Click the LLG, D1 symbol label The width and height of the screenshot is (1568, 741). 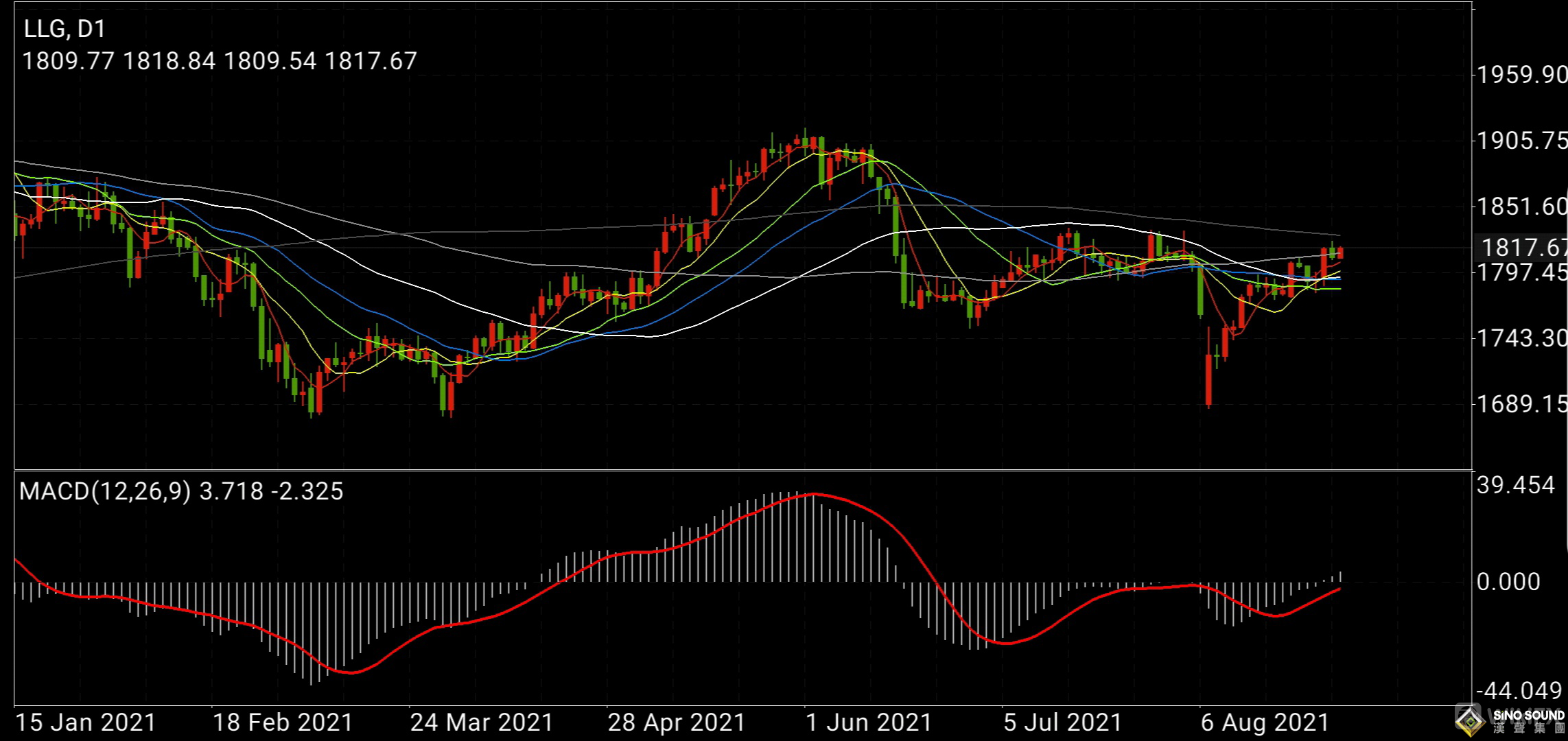coord(65,29)
